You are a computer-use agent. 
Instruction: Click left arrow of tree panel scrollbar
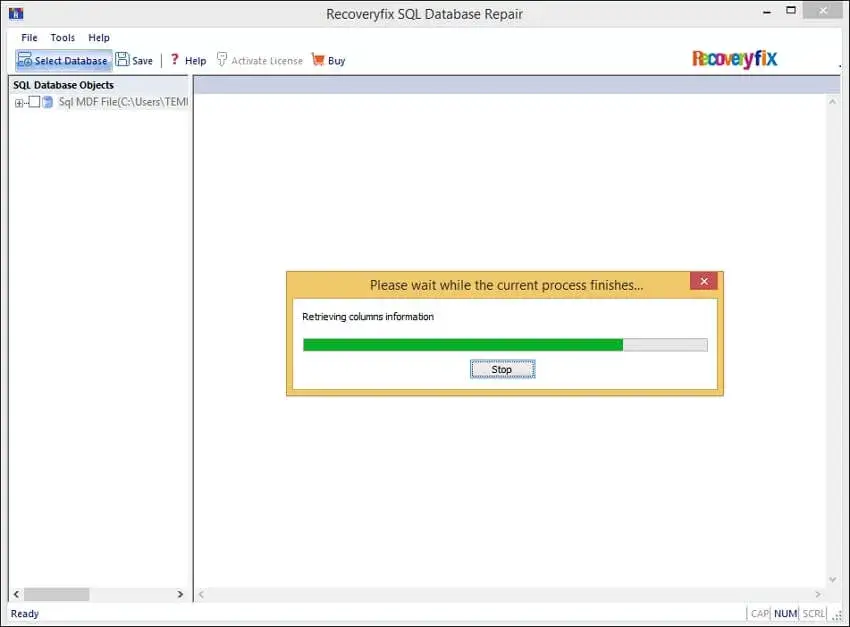(16, 594)
